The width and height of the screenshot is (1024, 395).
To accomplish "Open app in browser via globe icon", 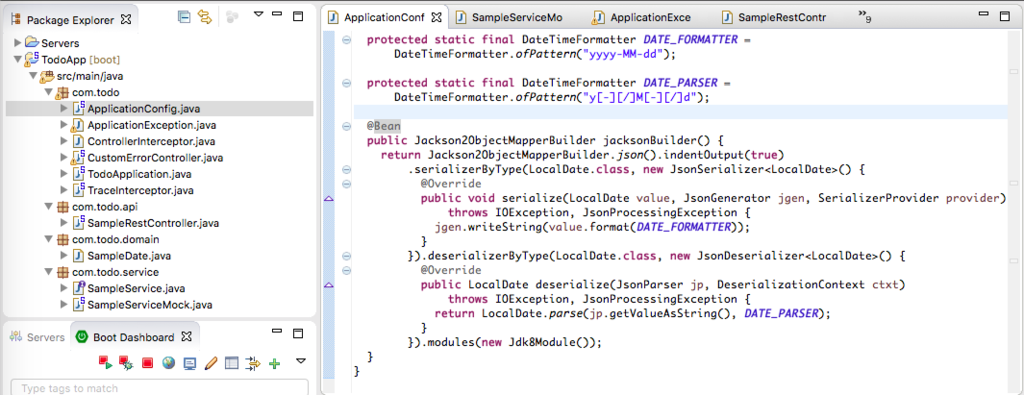I will (168, 363).
